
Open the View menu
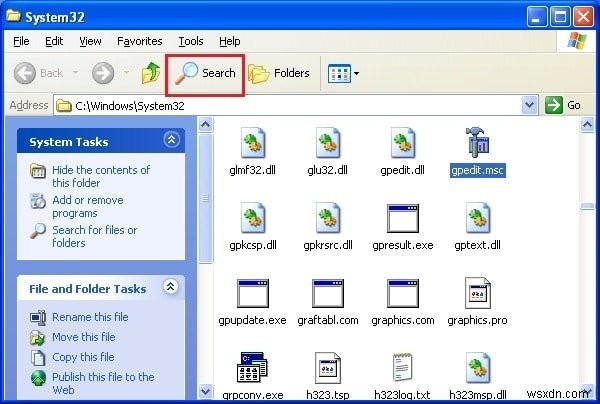point(90,41)
